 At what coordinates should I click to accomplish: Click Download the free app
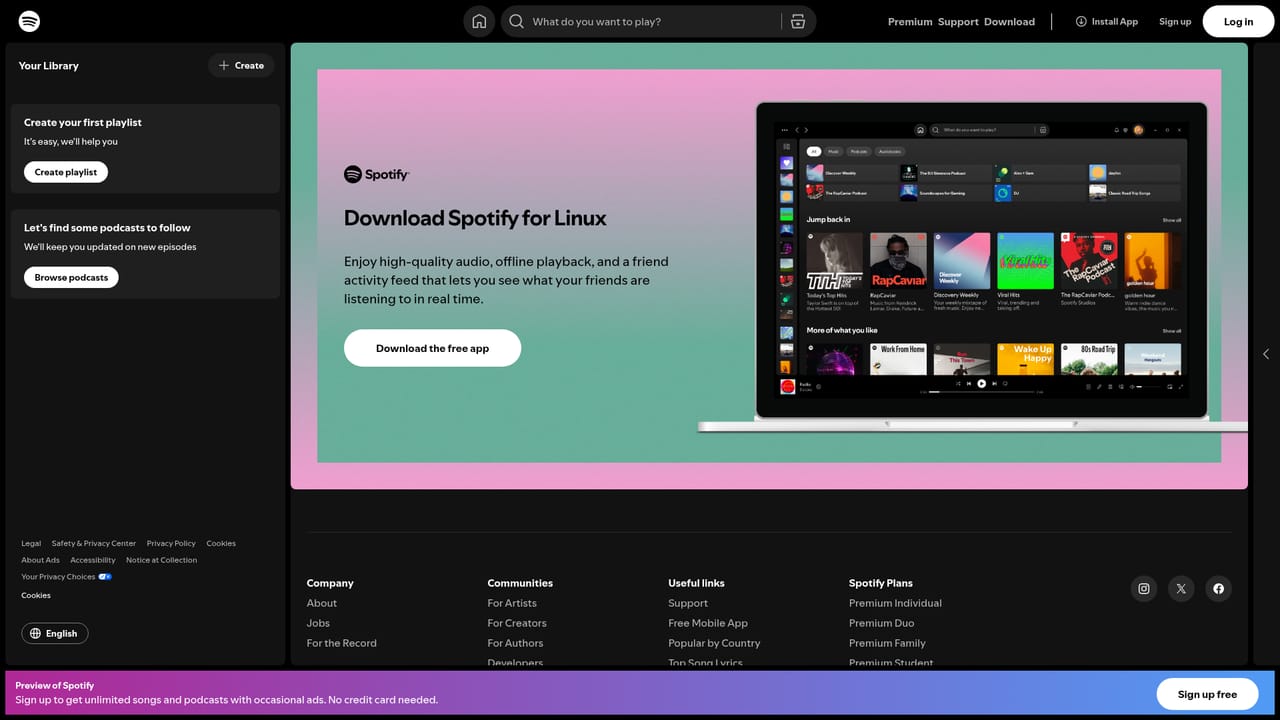[432, 348]
